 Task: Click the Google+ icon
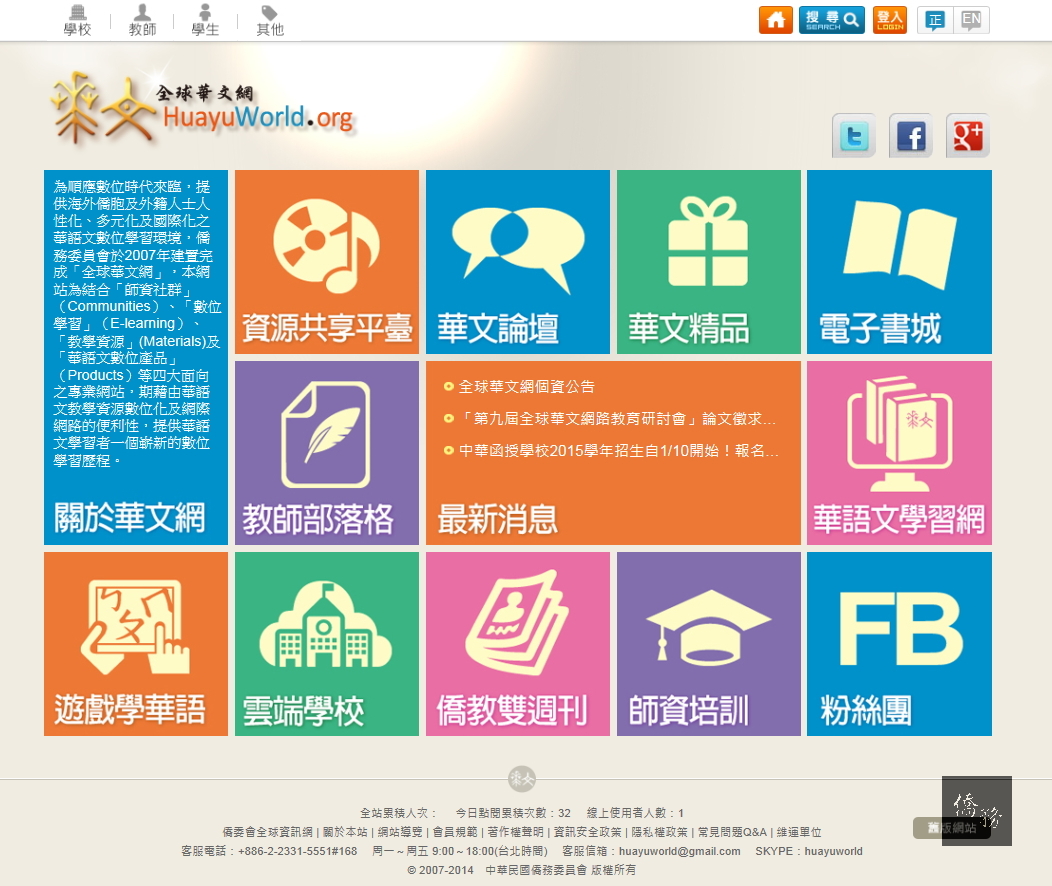click(x=966, y=136)
